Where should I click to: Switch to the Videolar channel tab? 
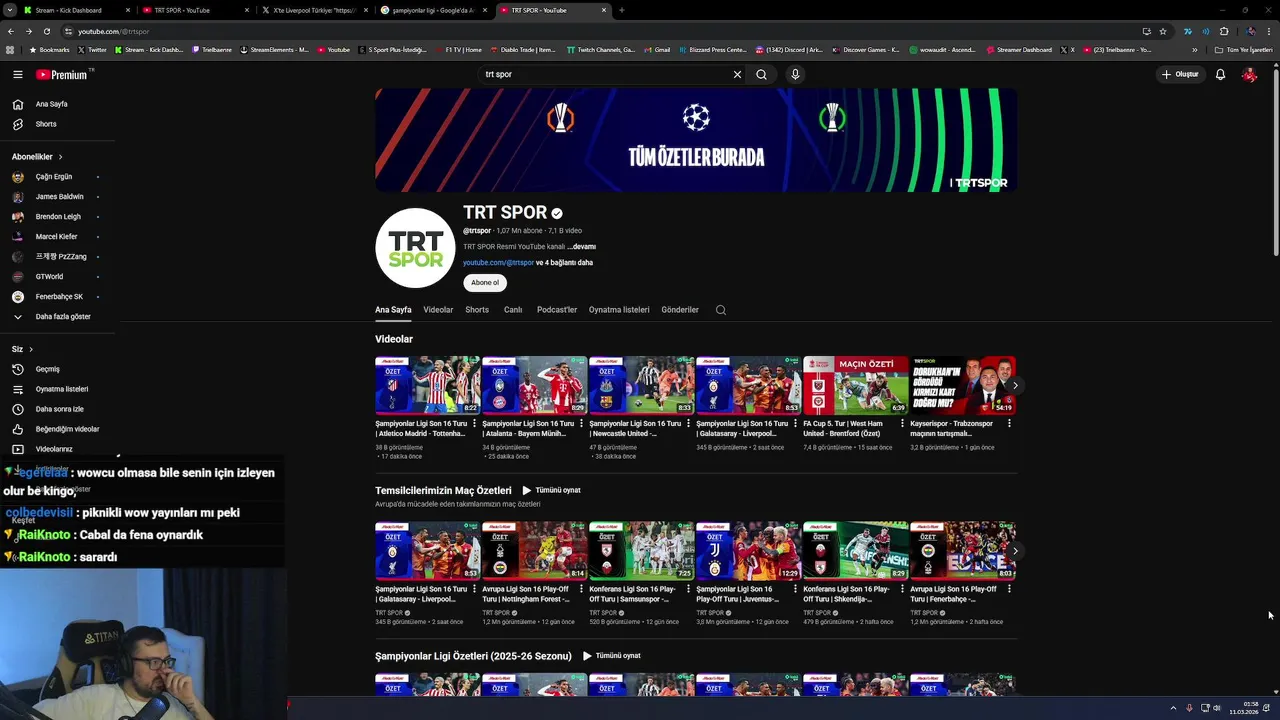tap(438, 310)
